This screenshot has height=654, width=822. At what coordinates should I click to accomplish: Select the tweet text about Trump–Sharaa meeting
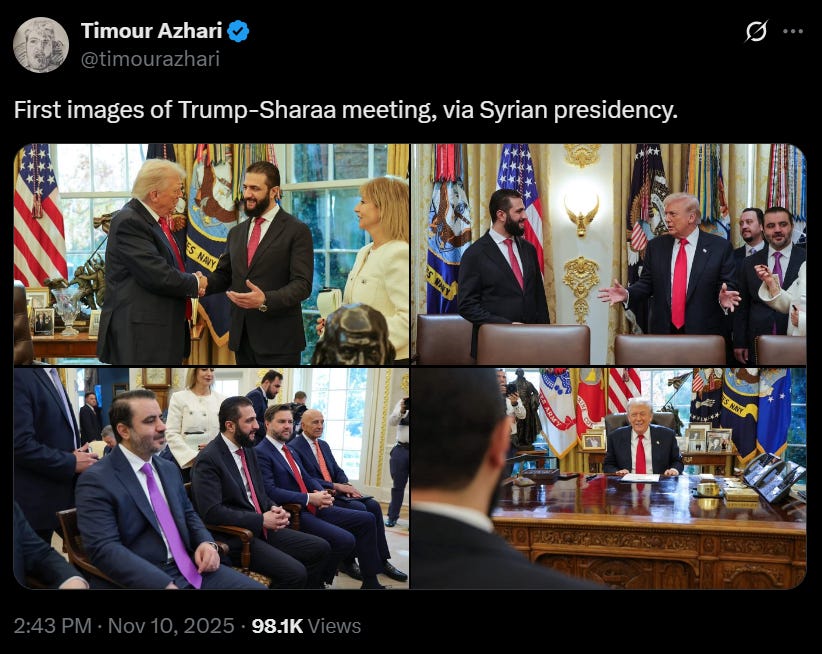click(345, 110)
